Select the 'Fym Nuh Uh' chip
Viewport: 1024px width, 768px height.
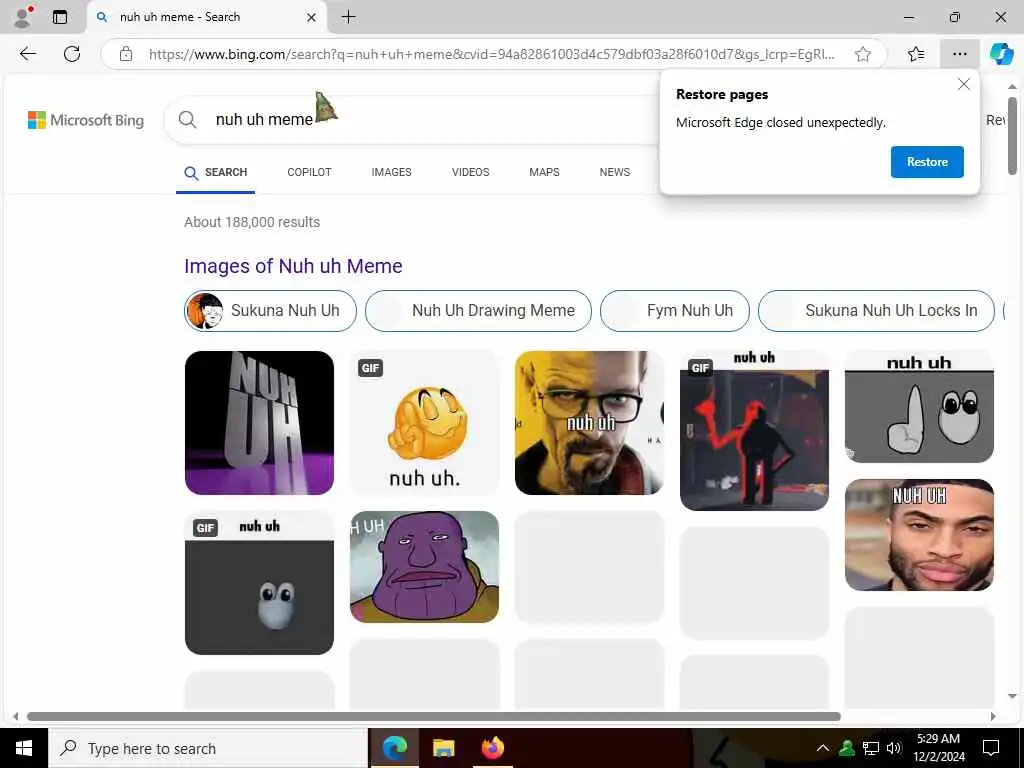point(675,311)
